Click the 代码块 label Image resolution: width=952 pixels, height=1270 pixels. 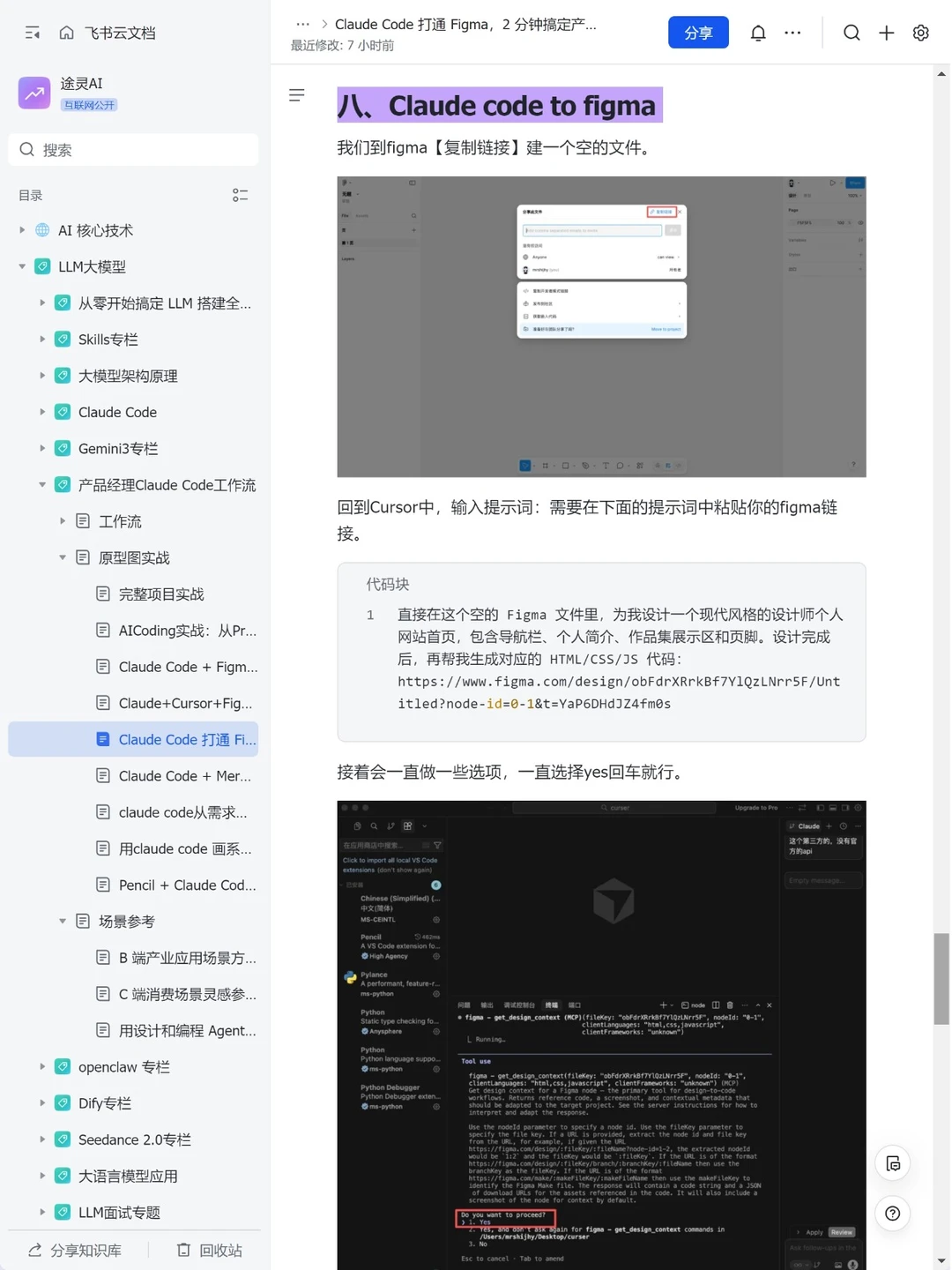click(388, 584)
